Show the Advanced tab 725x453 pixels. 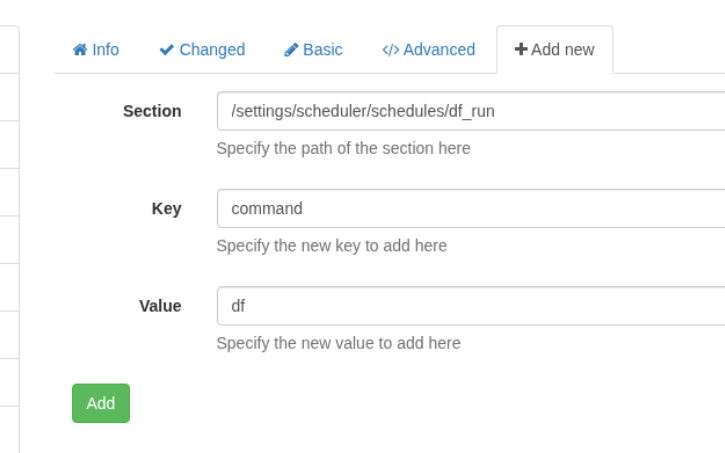(428, 50)
